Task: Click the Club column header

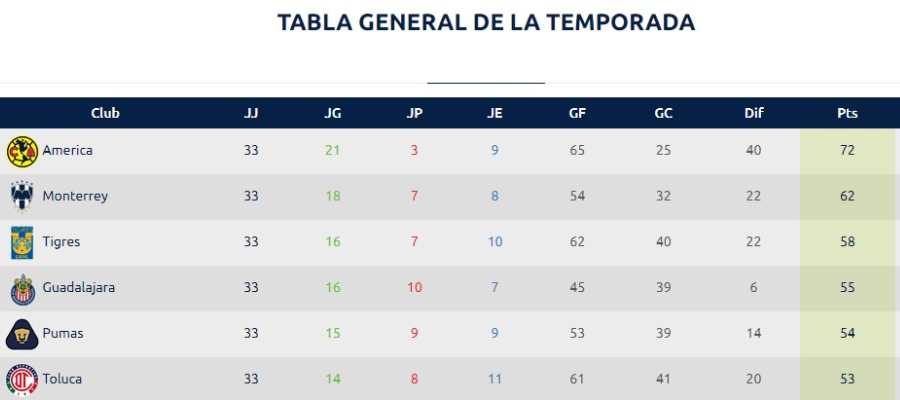Action: 105,113
